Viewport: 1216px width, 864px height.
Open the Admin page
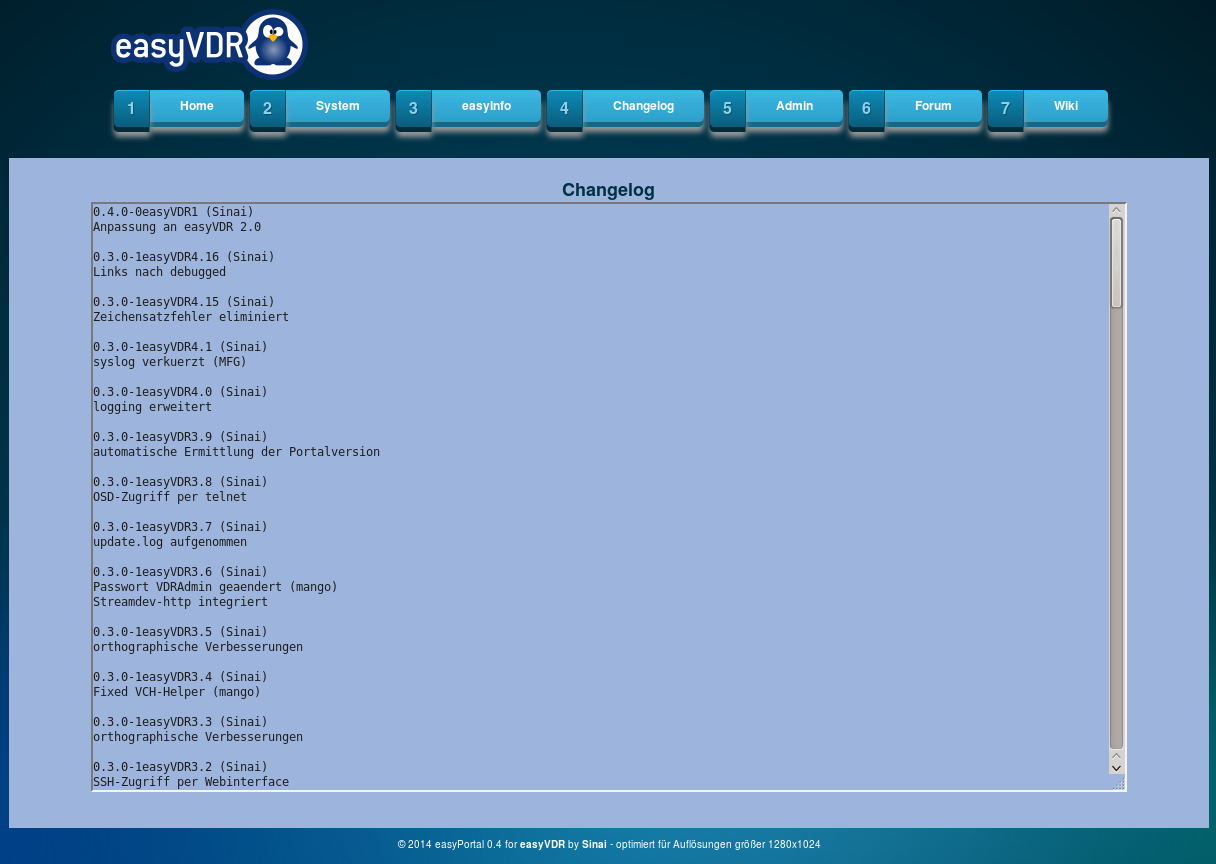(x=795, y=106)
